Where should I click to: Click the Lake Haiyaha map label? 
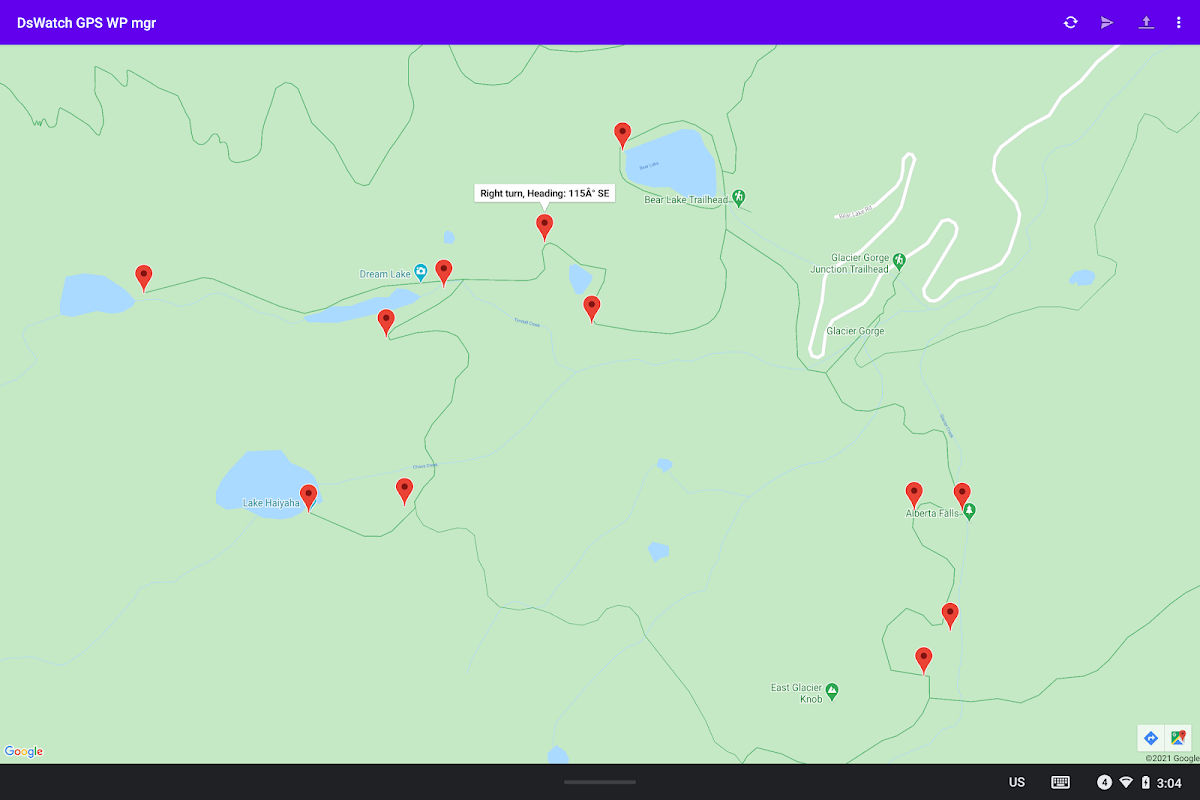[271, 503]
